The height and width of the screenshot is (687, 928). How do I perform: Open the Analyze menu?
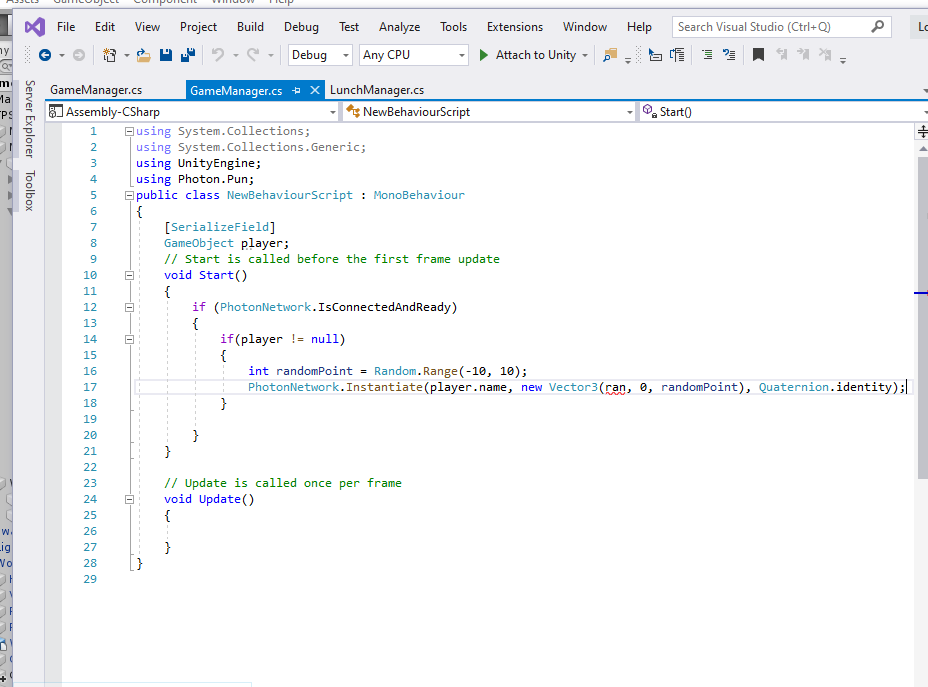click(x=399, y=27)
